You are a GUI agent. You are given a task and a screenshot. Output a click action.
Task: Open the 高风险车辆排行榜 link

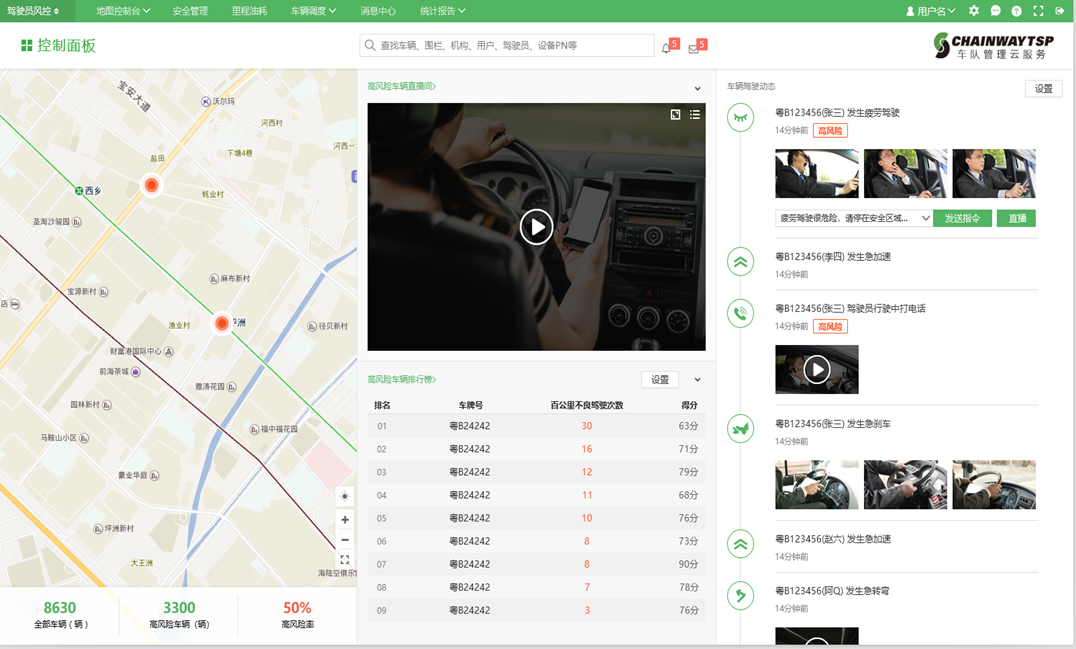coord(401,379)
